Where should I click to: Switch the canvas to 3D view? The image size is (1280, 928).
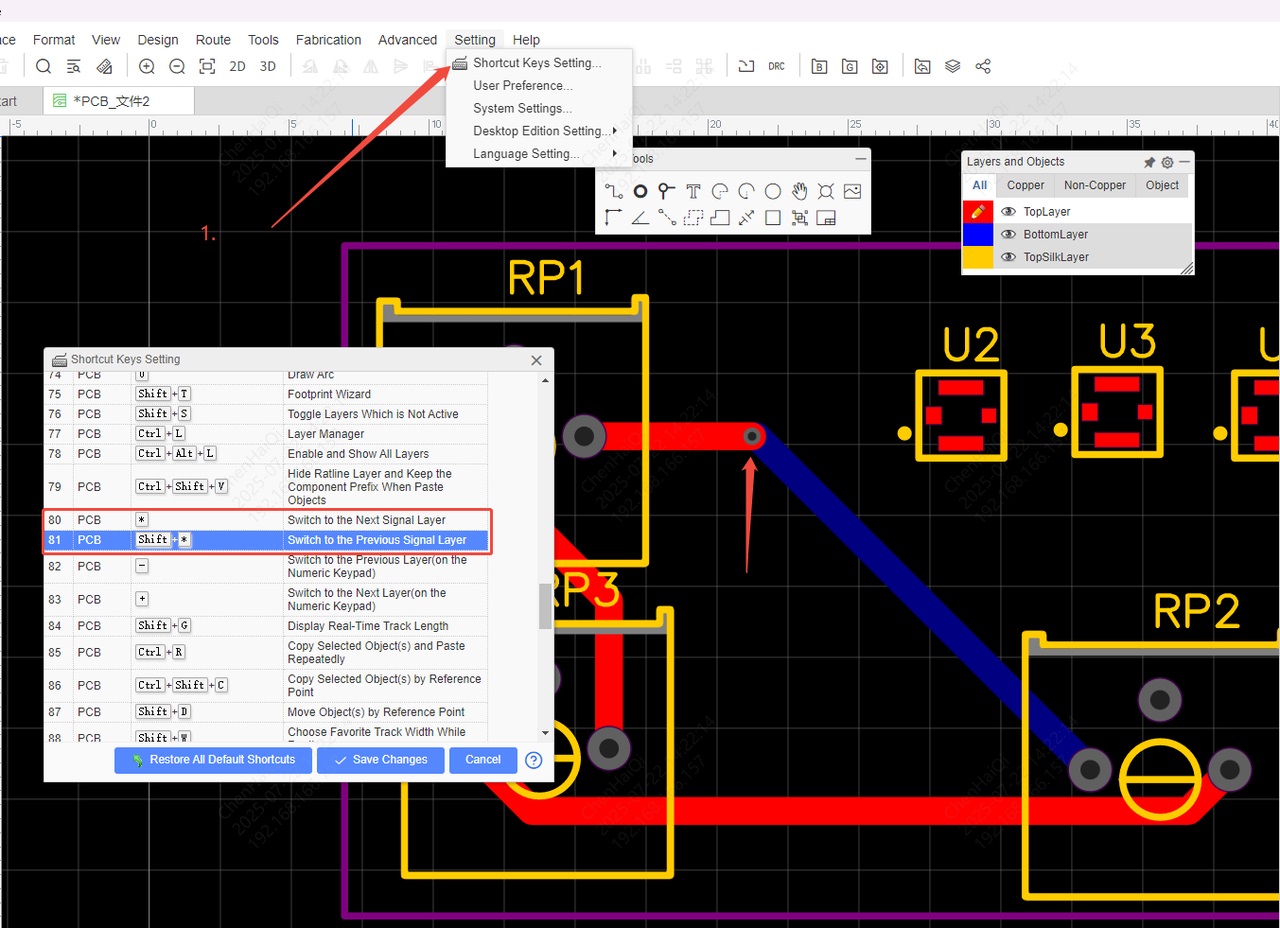[x=266, y=66]
